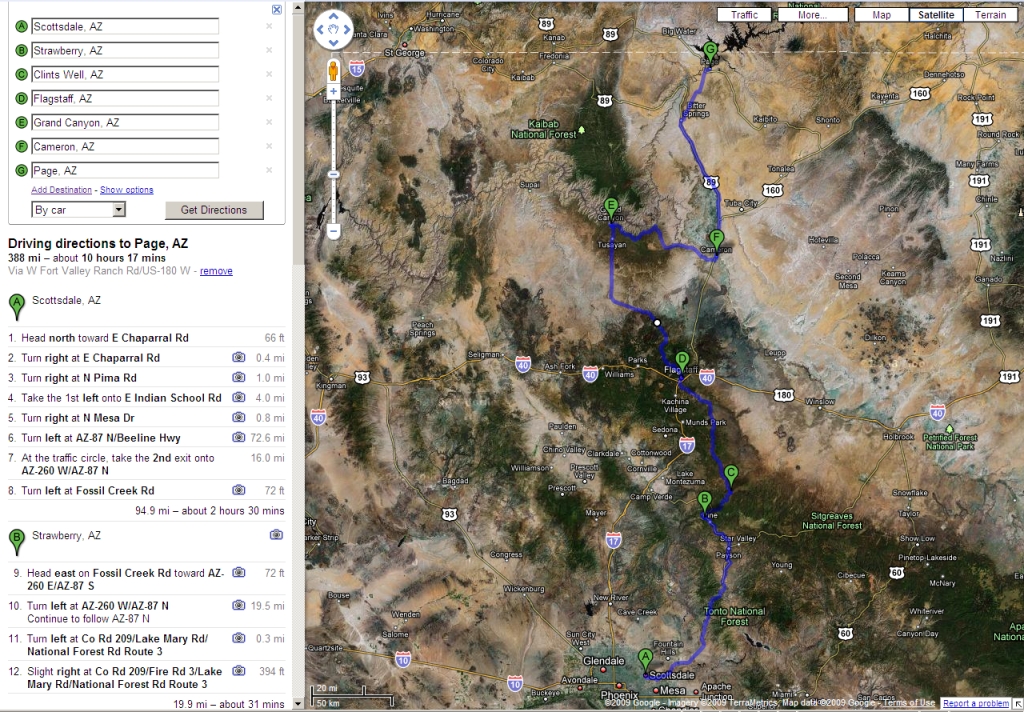The height and width of the screenshot is (712, 1024).
Task: Open Street View camera for step 8 Fossil Creek Rd
Action: [x=239, y=490]
